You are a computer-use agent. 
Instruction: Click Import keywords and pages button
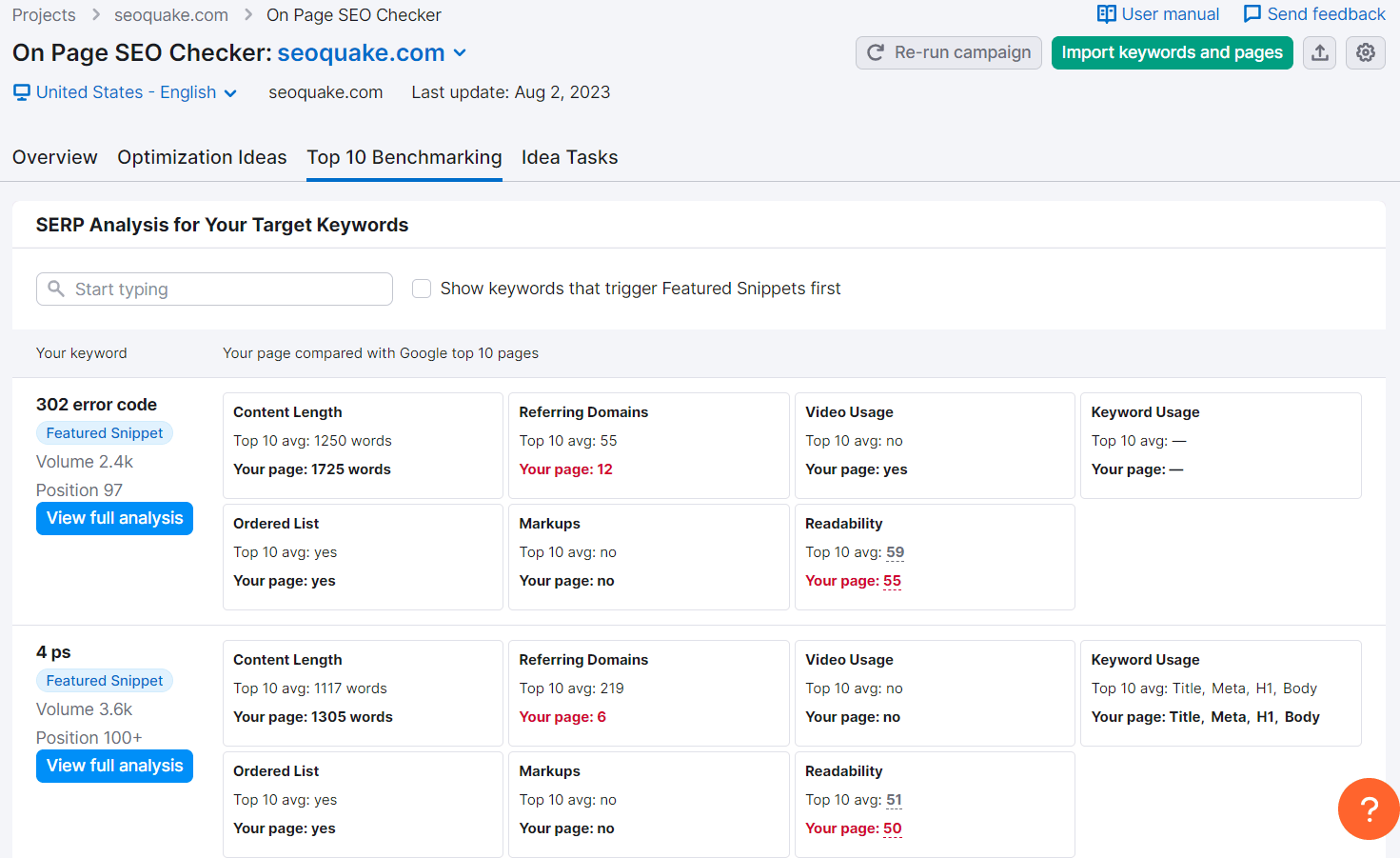tap(1173, 52)
